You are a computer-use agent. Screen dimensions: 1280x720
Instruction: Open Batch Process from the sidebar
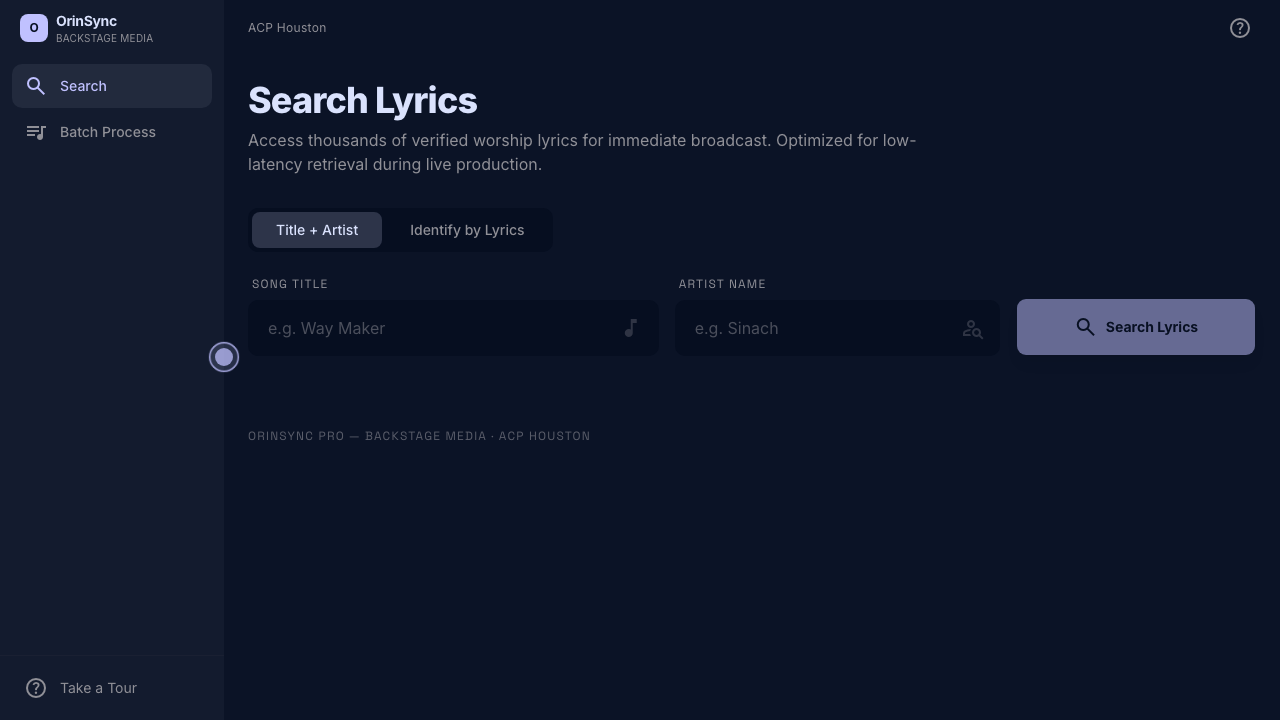pyautogui.click(x=108, y=132)
